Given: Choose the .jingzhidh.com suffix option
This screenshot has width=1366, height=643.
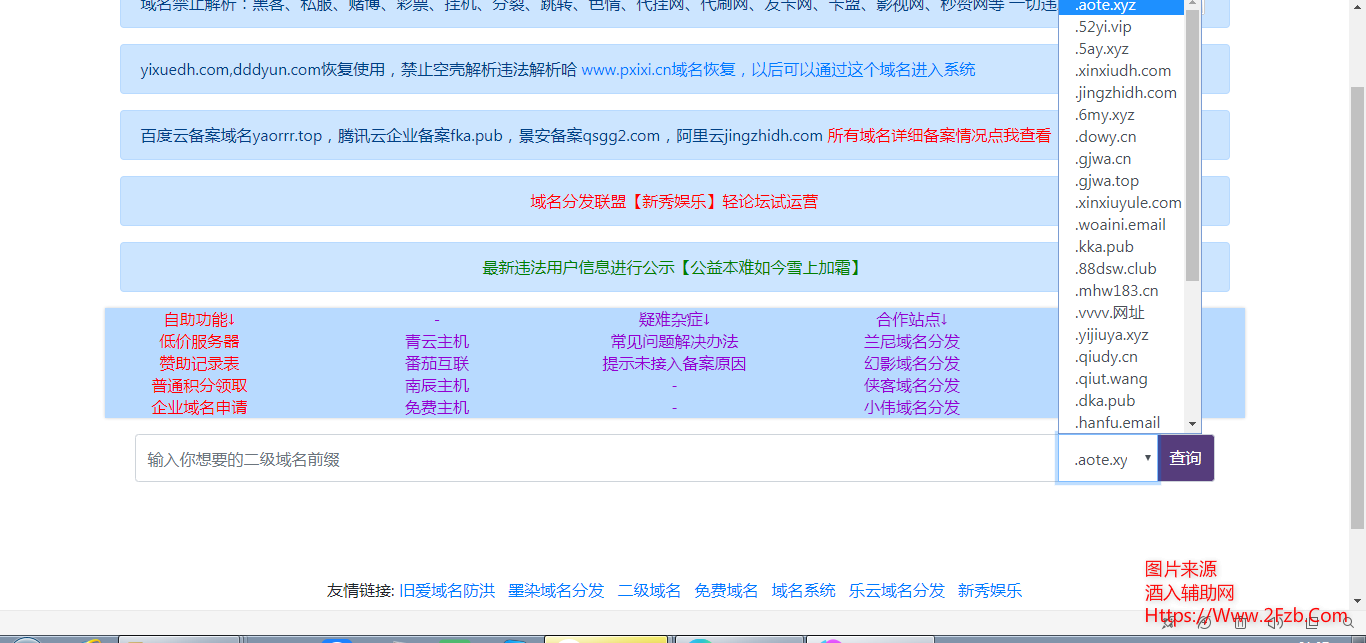Looking at the screenshot, I should click(1125, 93).
